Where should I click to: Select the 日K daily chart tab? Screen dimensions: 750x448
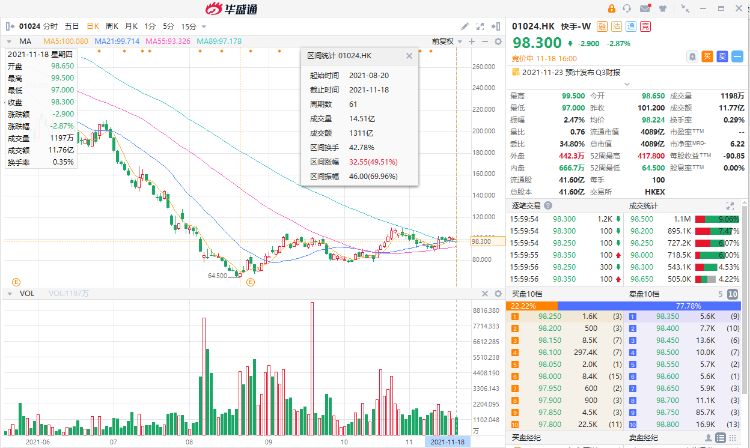pyautogui.click(x=92, y=26)
